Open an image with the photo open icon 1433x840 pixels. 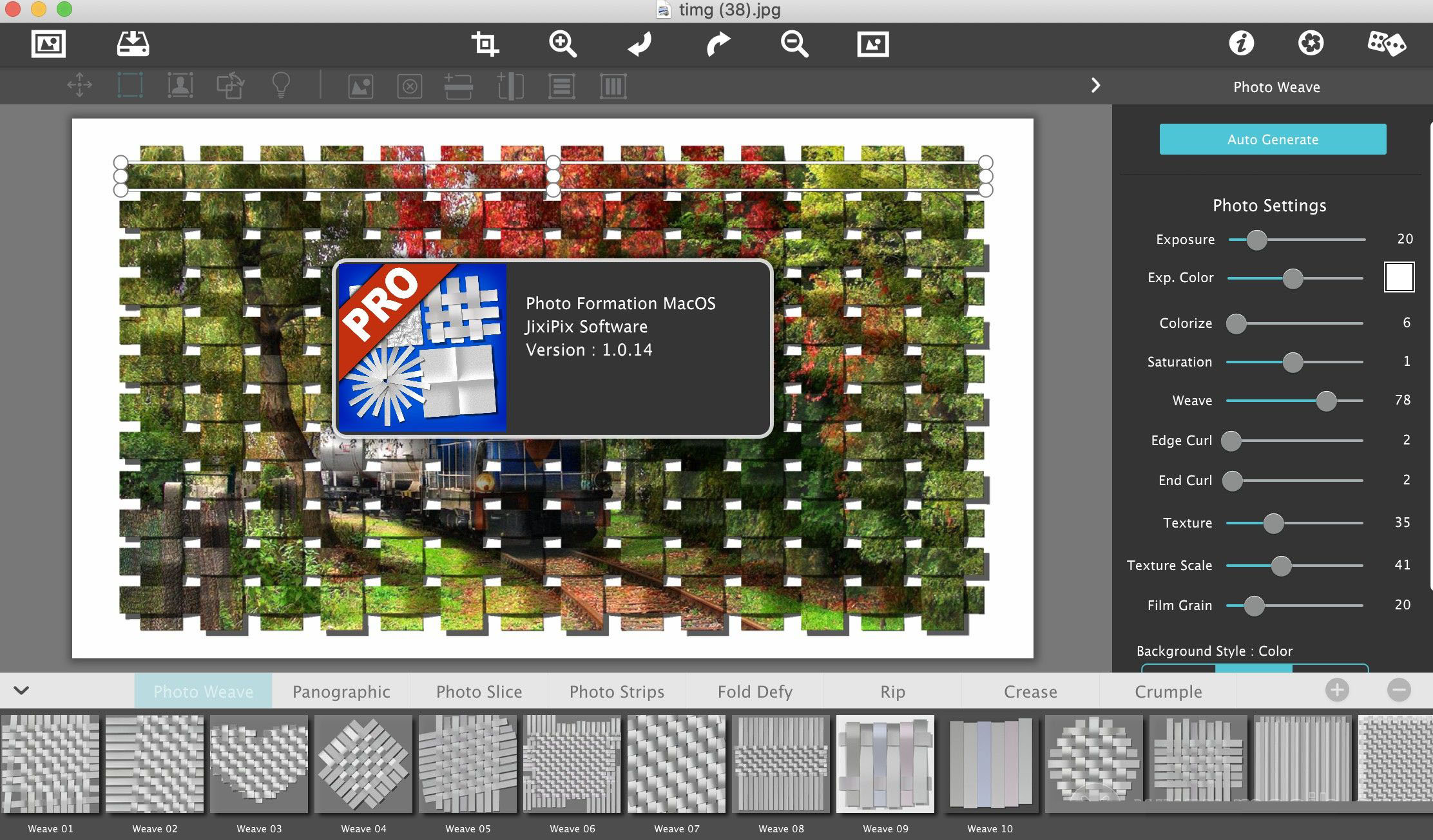pos(48,44)
